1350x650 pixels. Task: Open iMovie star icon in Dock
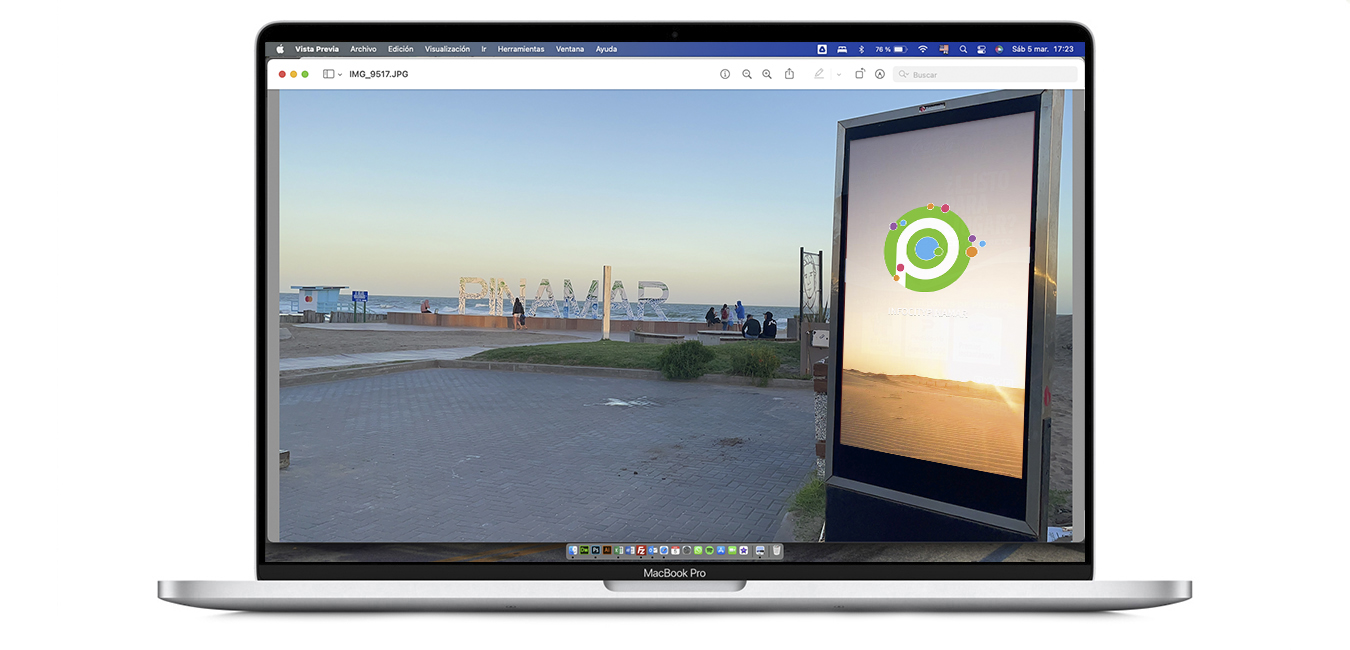744,550
